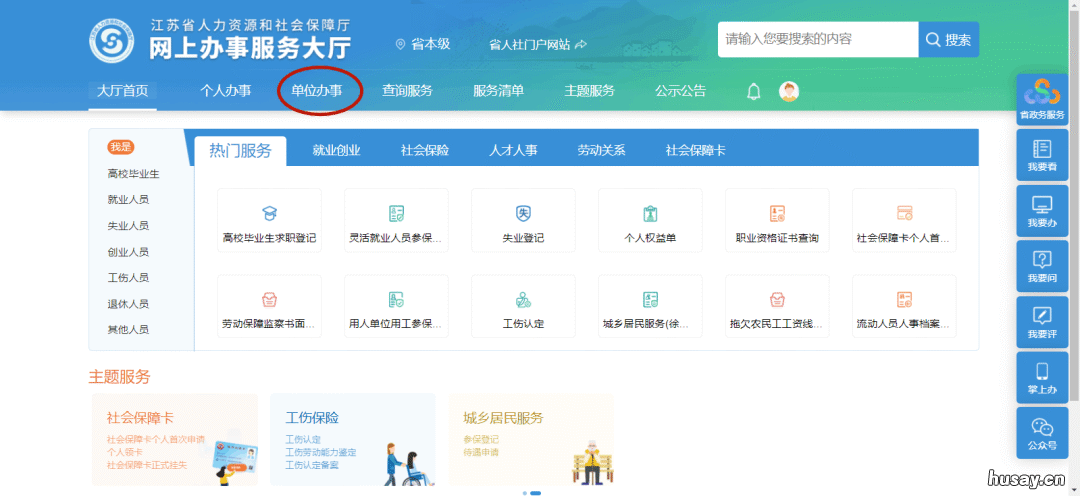The width and height of the screenshot is (1080, 496).
Task: Open the 公众号 sidebar button
Action: pos(1042,433)
